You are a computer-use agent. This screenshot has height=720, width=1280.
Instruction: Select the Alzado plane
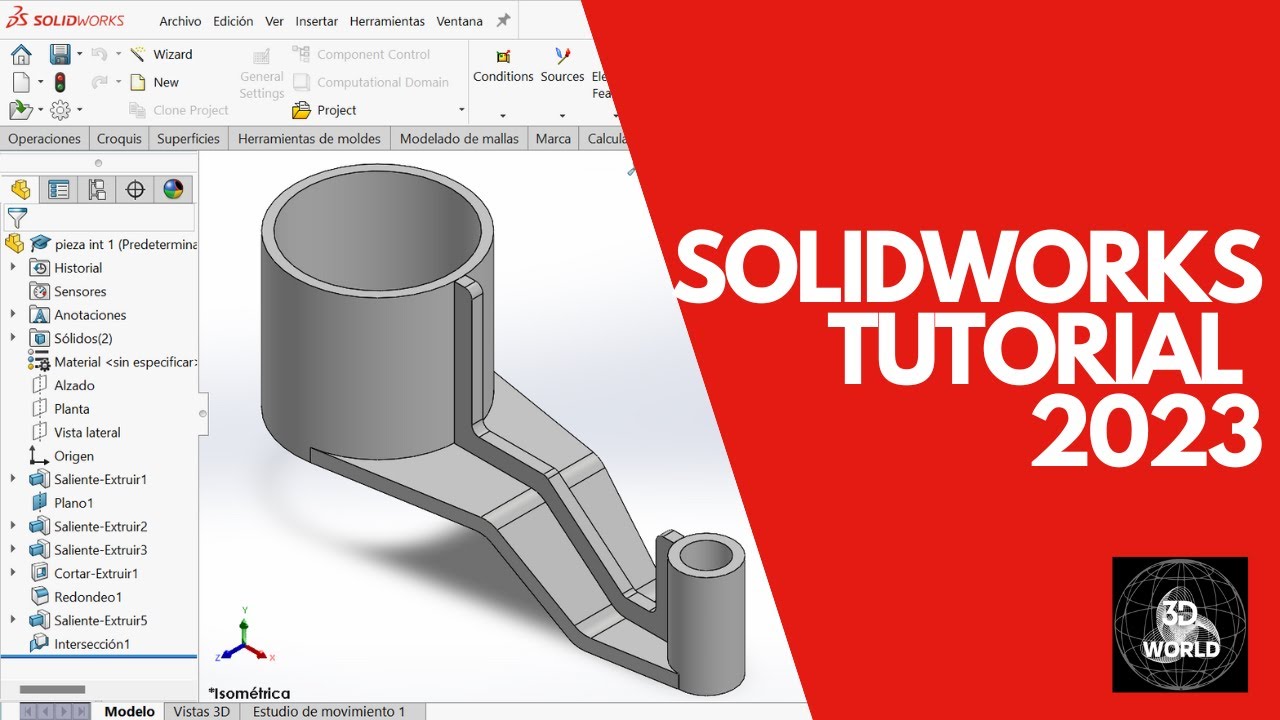click(62, 385)
